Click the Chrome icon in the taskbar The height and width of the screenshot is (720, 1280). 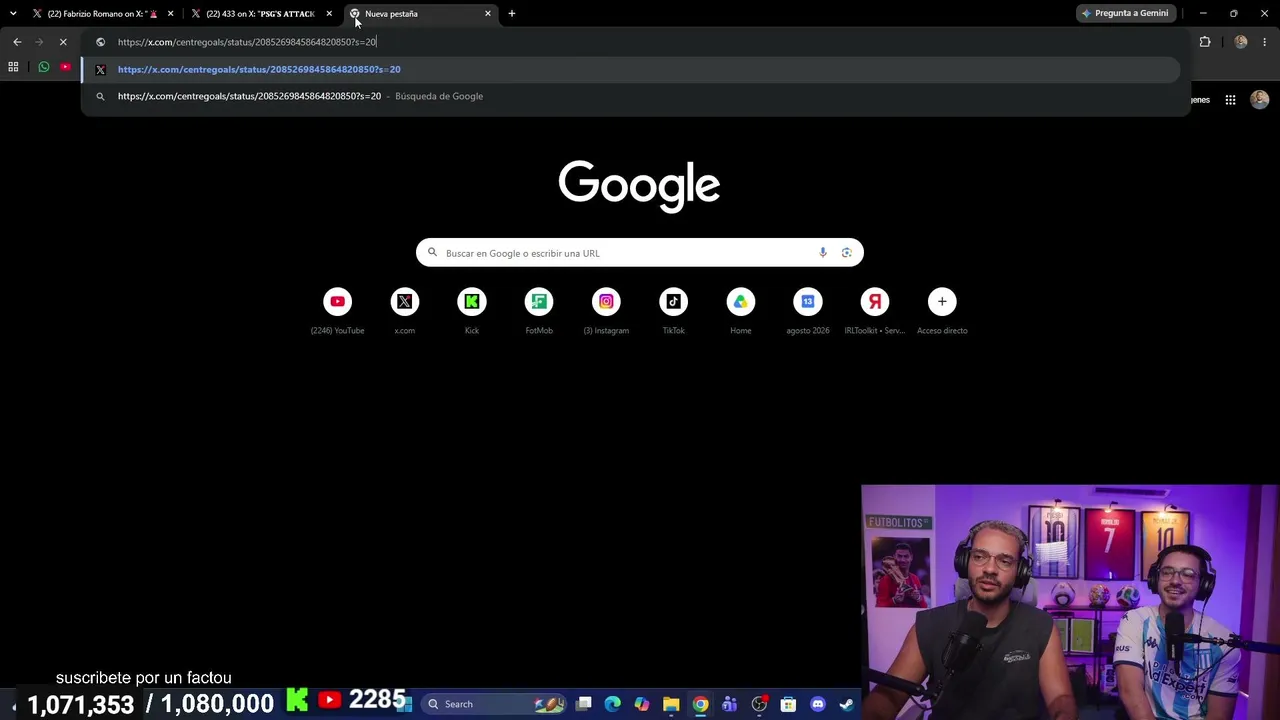(x=701, y=704)
